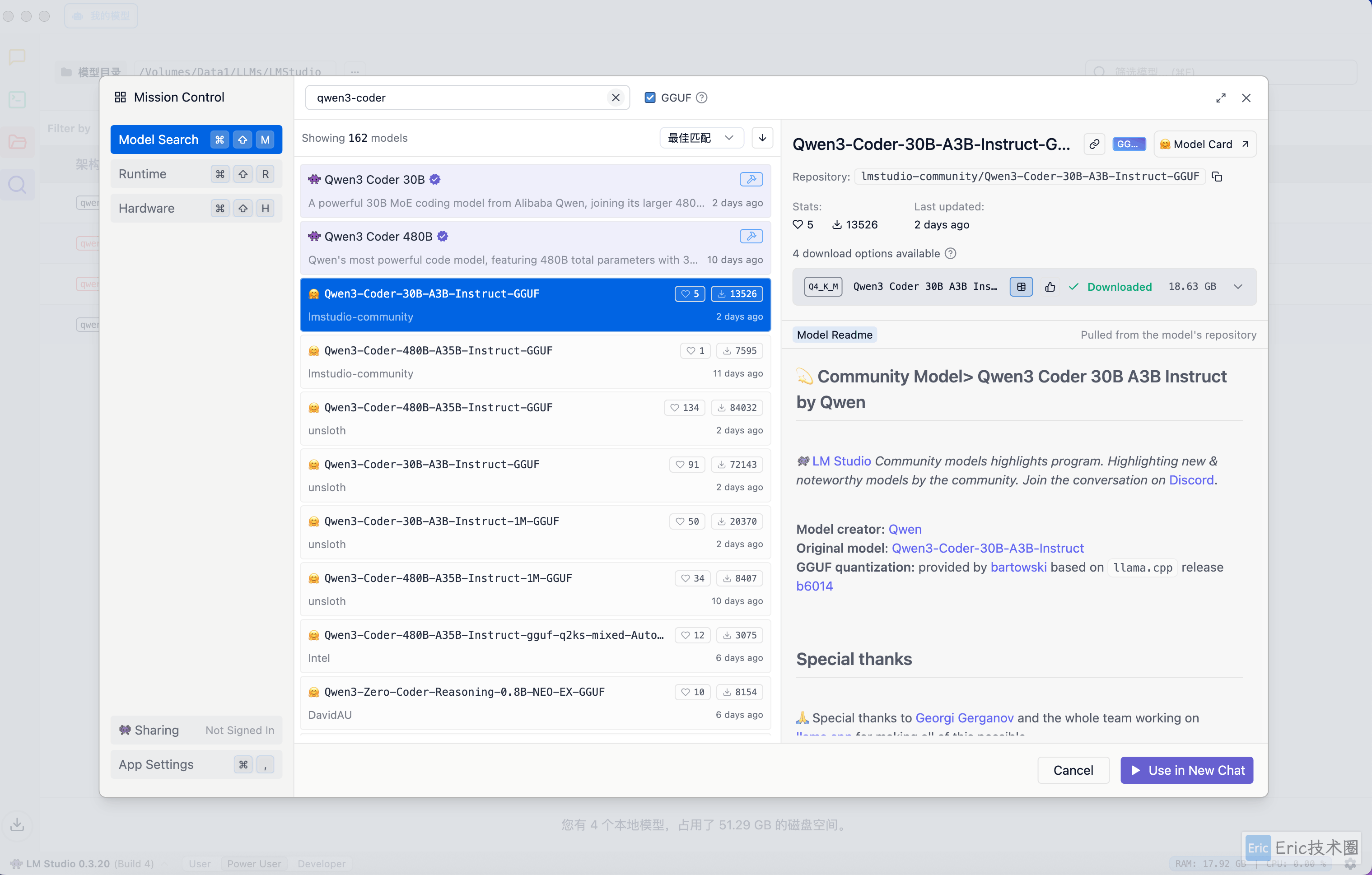
Task: Open the b6014 release link
Action: pos(814,586)
